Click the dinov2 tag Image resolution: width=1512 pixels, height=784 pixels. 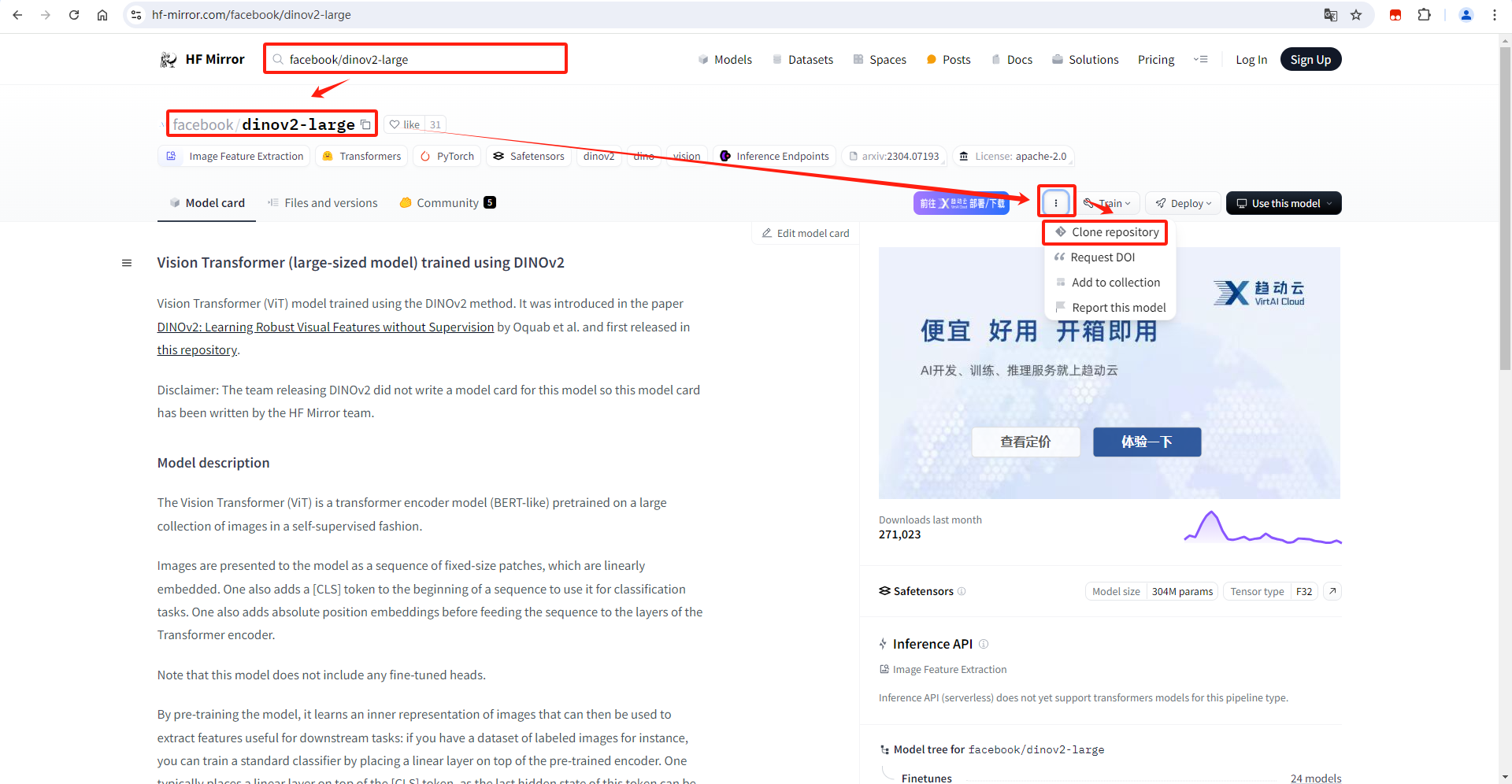(x=598, y=157)
